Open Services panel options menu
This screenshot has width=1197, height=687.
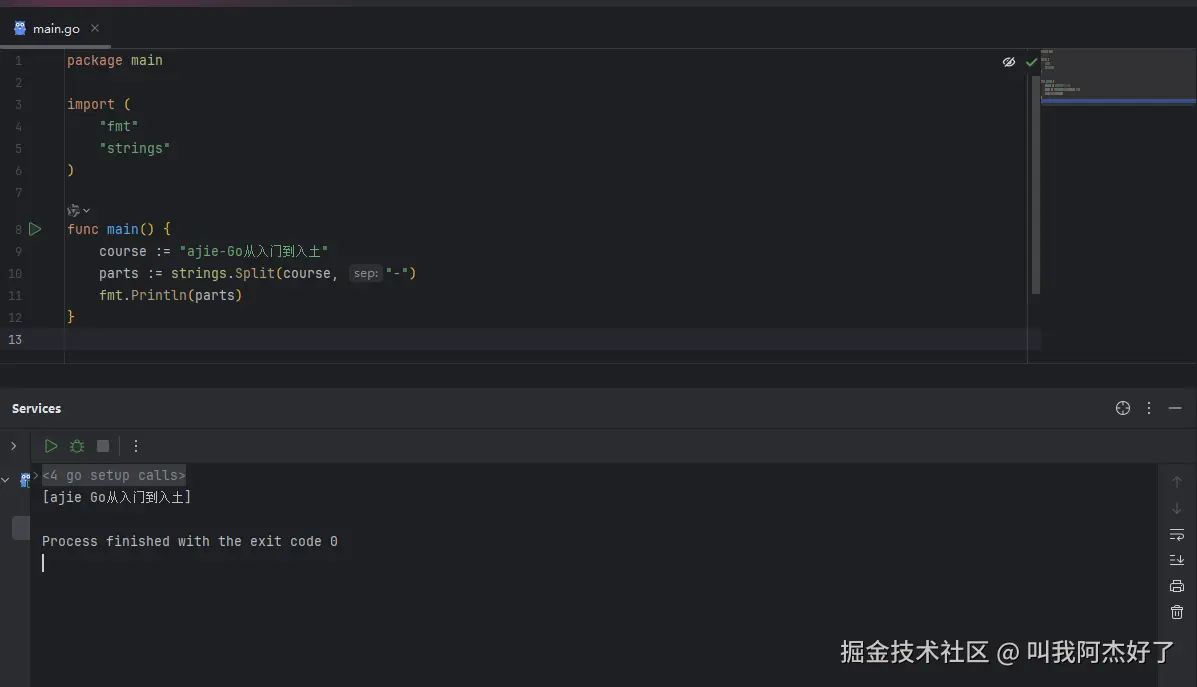(1148, 408)
